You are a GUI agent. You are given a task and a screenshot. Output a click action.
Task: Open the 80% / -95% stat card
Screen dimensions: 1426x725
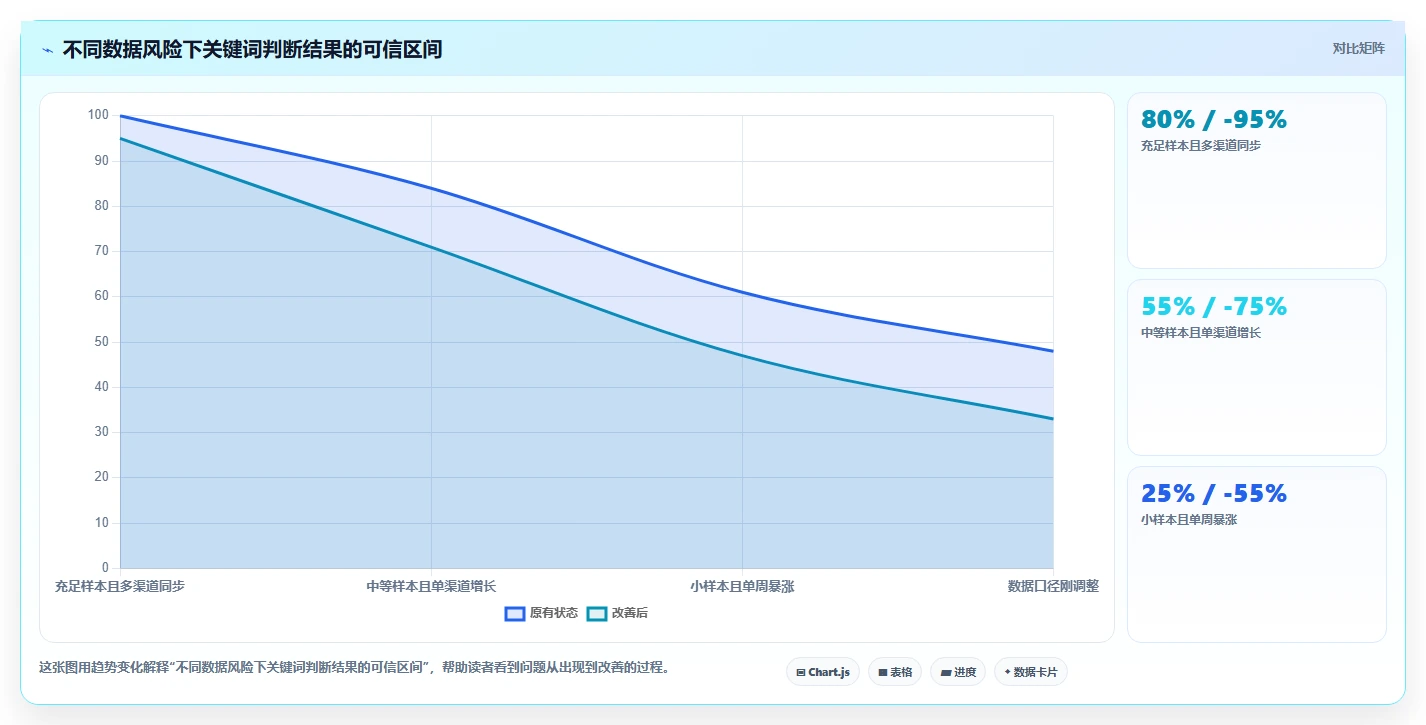pyautogui.click(x=1256, y=181)
